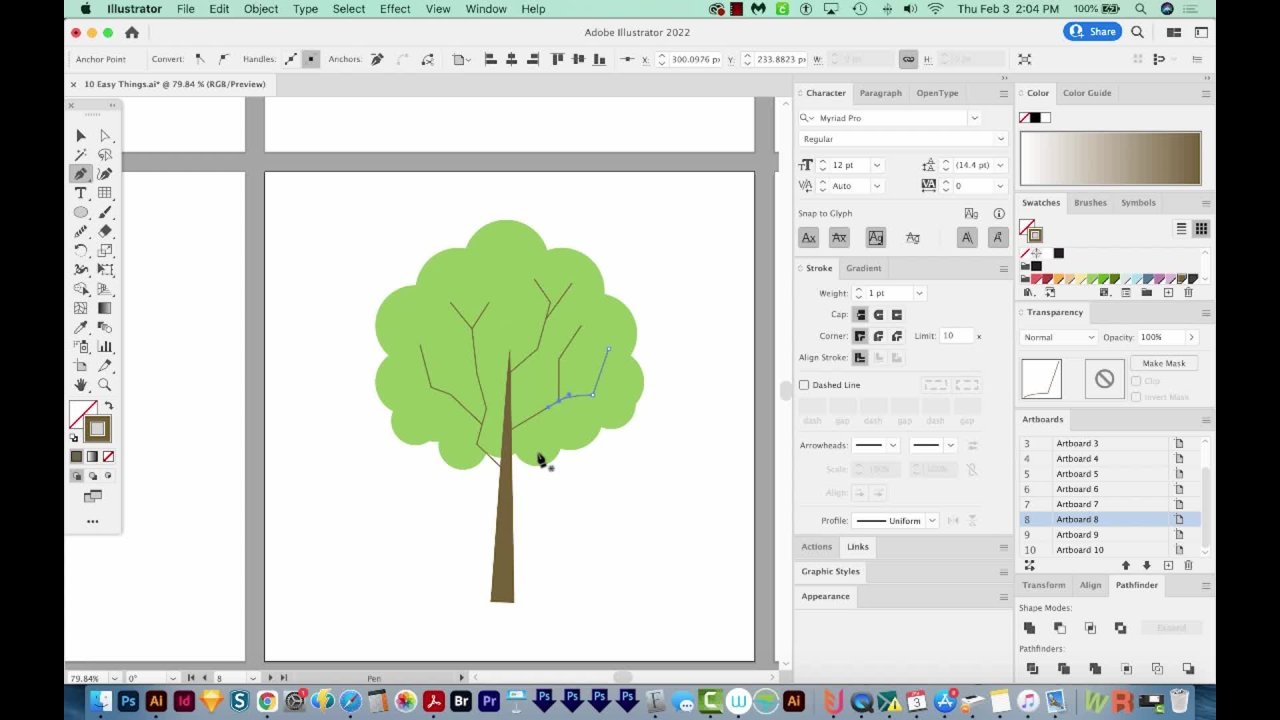The image size is (1280, 720).
Task: Activate the Eyedropper tool
Action: (81, 327)
